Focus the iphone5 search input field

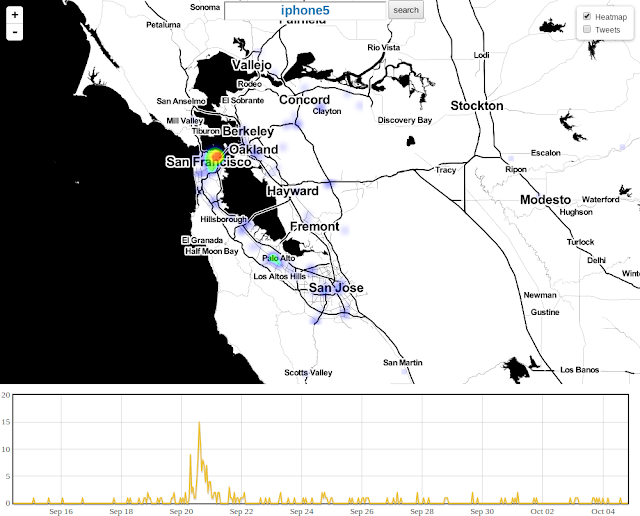[x=305, y=10]
